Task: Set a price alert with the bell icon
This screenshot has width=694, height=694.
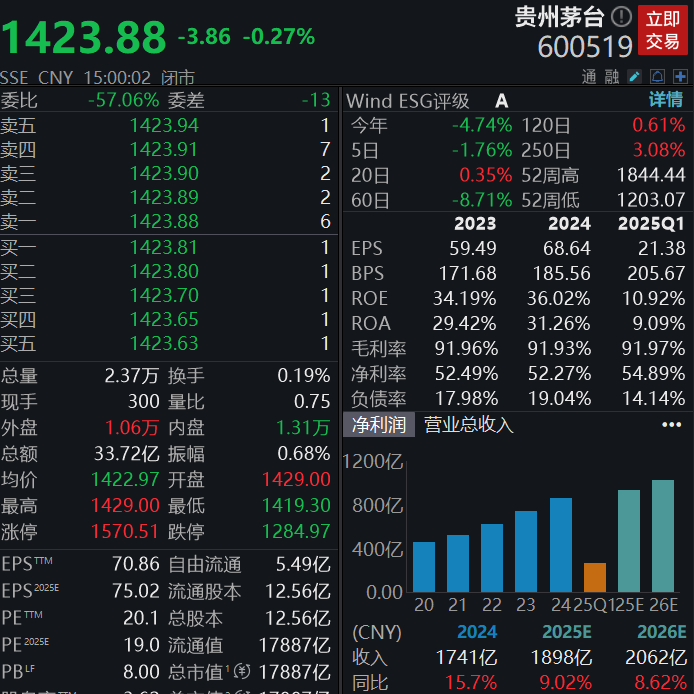Action: [657, 77]
